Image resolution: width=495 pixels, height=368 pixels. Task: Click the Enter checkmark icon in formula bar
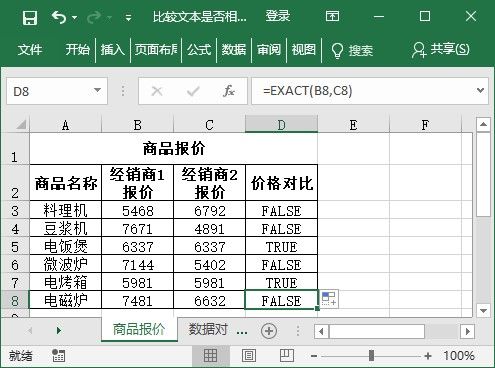193,91
